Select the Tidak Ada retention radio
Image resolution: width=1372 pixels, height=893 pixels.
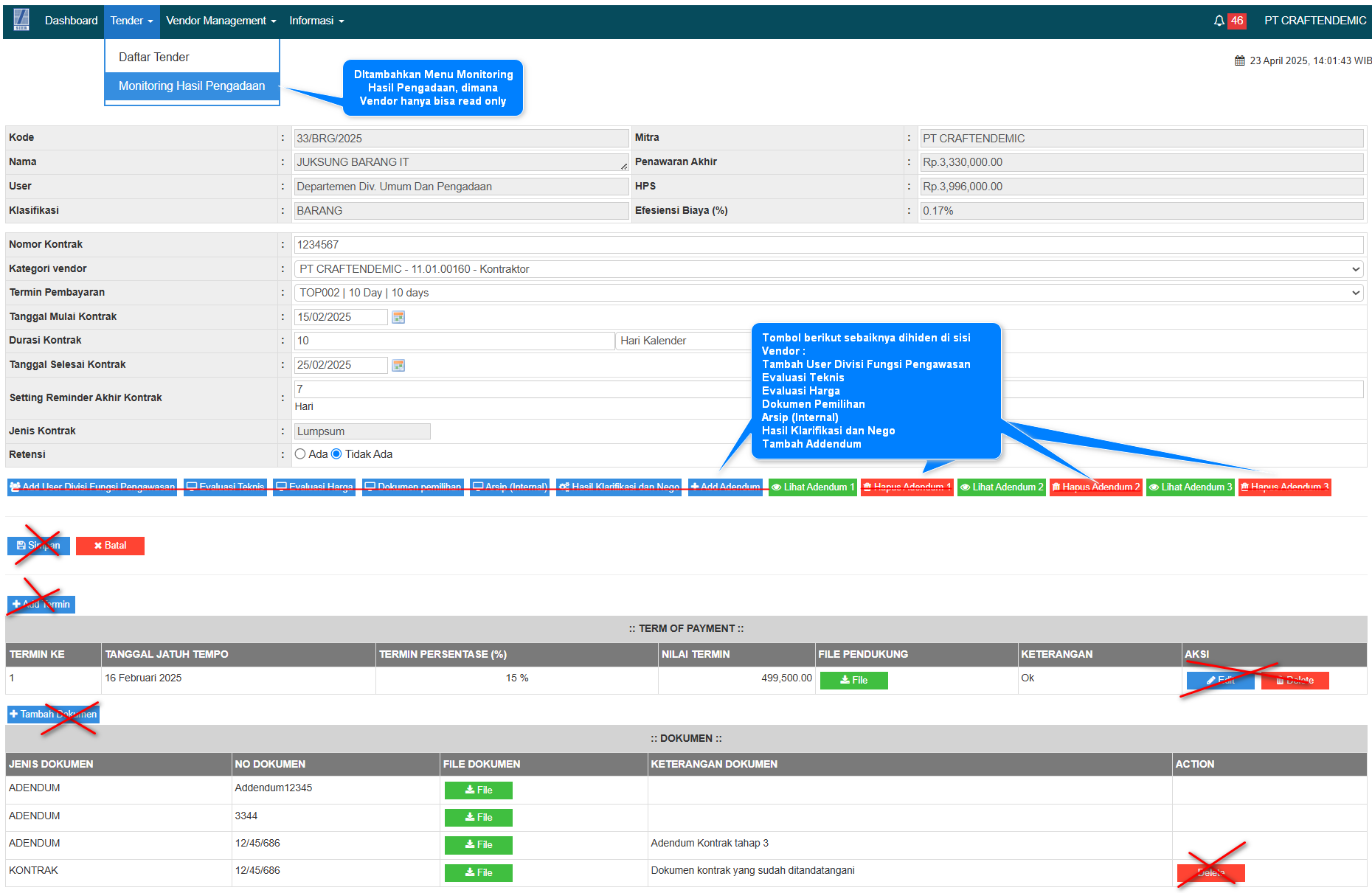[x=336, y=454]
